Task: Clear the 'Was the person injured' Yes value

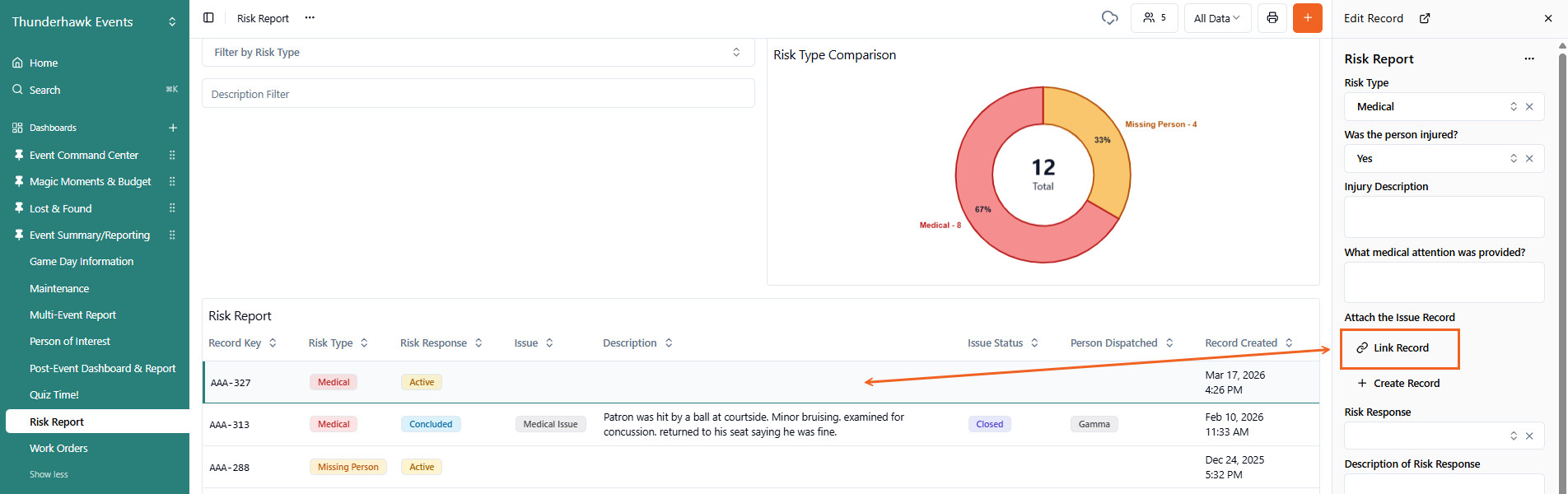Action: (x=1529, y=159)
